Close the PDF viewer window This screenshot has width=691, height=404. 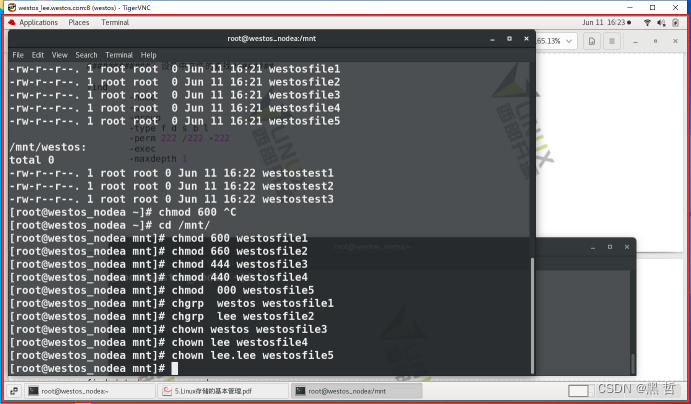point(675,41)
